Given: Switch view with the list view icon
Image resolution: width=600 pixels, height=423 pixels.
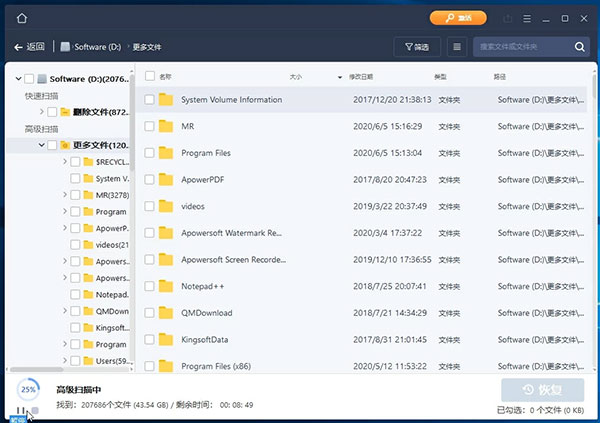Looking at the screenshot, I should (x=457, y=47).
